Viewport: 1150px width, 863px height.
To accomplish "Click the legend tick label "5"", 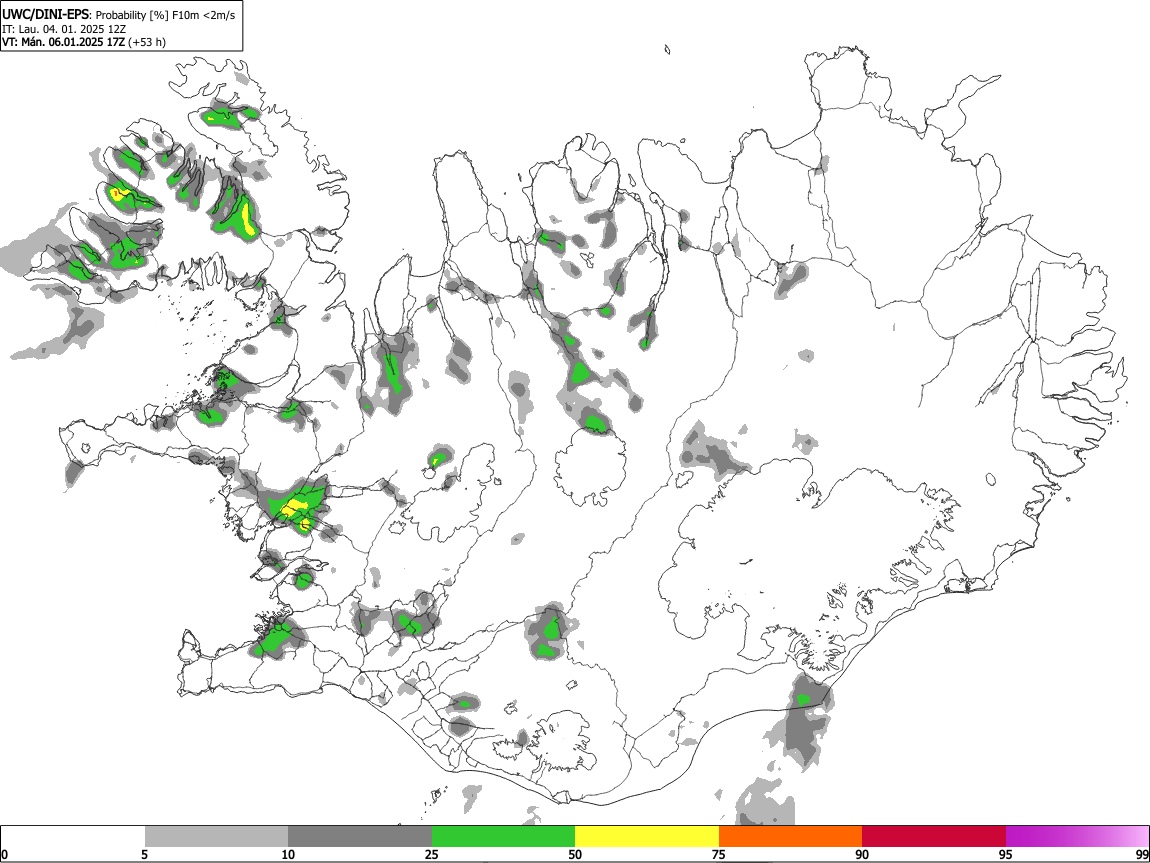I will pyautogui.click(x=144, y=854).
